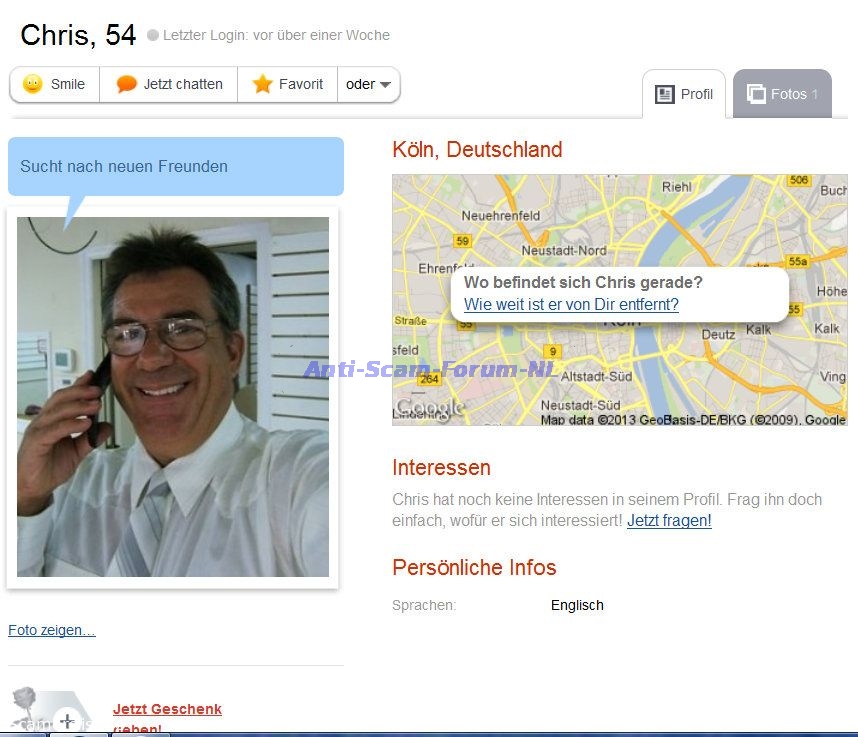Click the Profil tab page icon
Viewport: 858px width, 737px height.
pos(664,95)
